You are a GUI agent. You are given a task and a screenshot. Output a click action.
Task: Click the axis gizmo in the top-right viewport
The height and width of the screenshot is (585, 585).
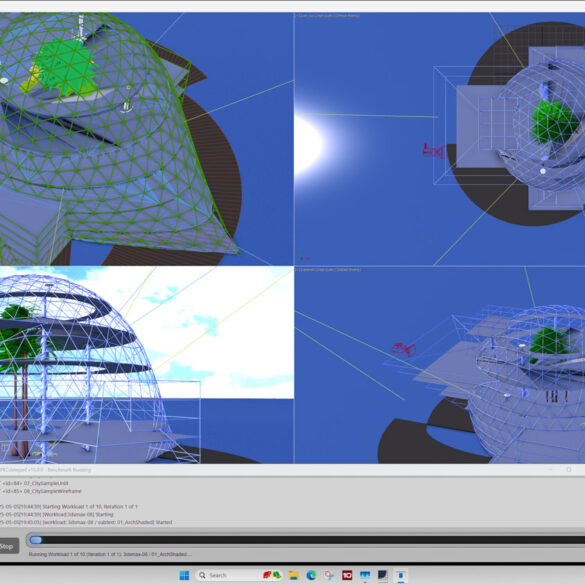coord(304,256)
